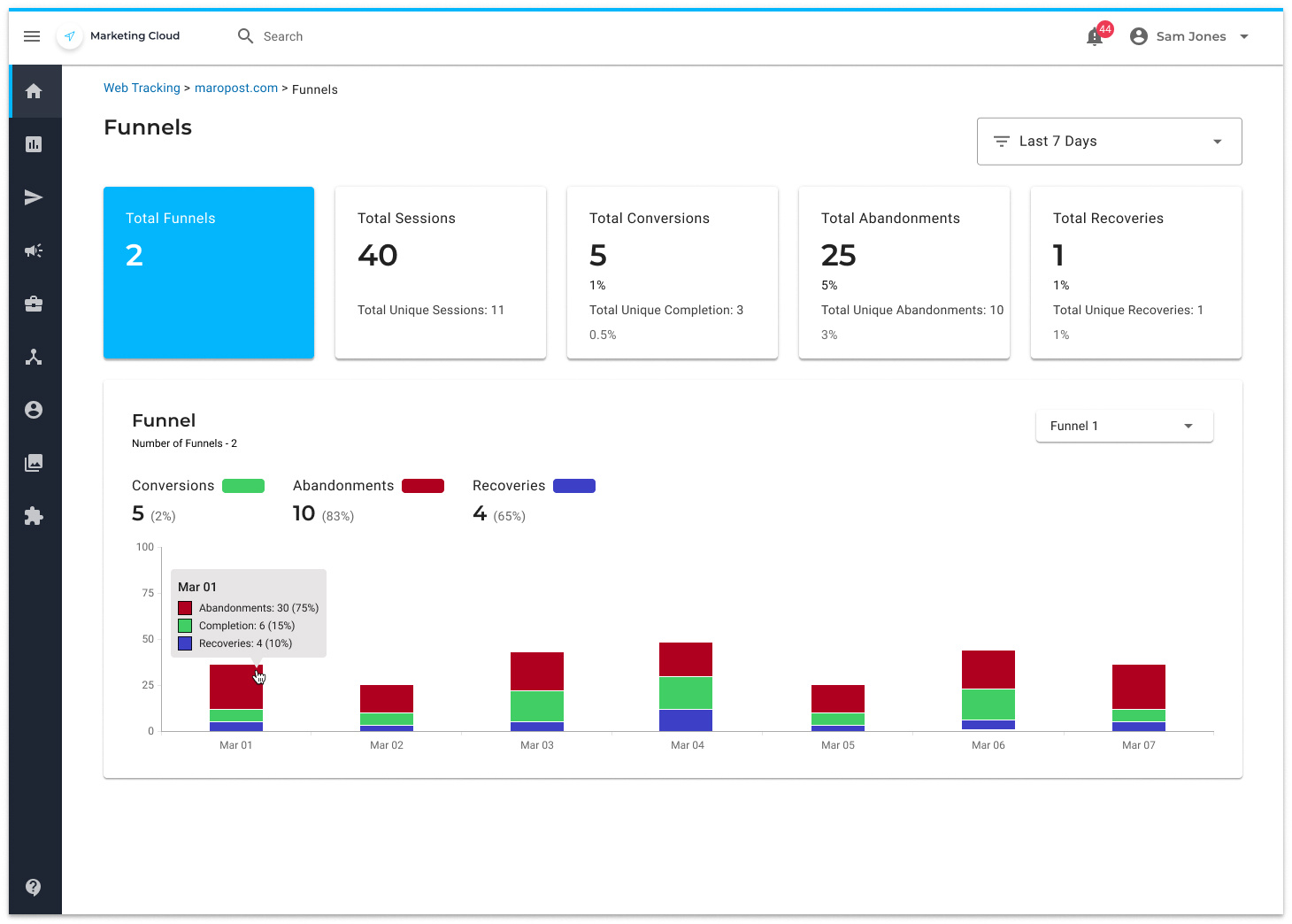Select the highlighted Total Funnels card
Image resolution: width=1292 pixels, height=924 pixels.
point(209,273)
